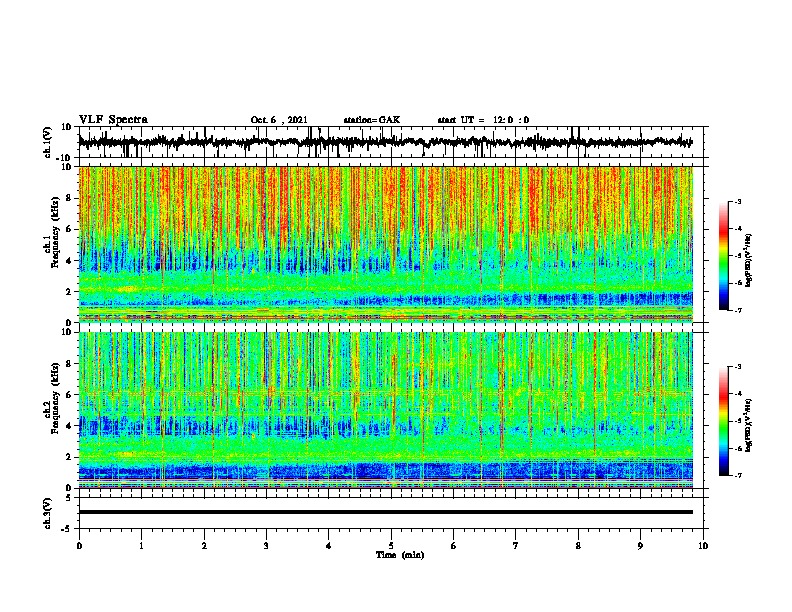Select the "4" kHz tick on ch.2 spectrogram
792x612 pixels.
pos(70,426)
